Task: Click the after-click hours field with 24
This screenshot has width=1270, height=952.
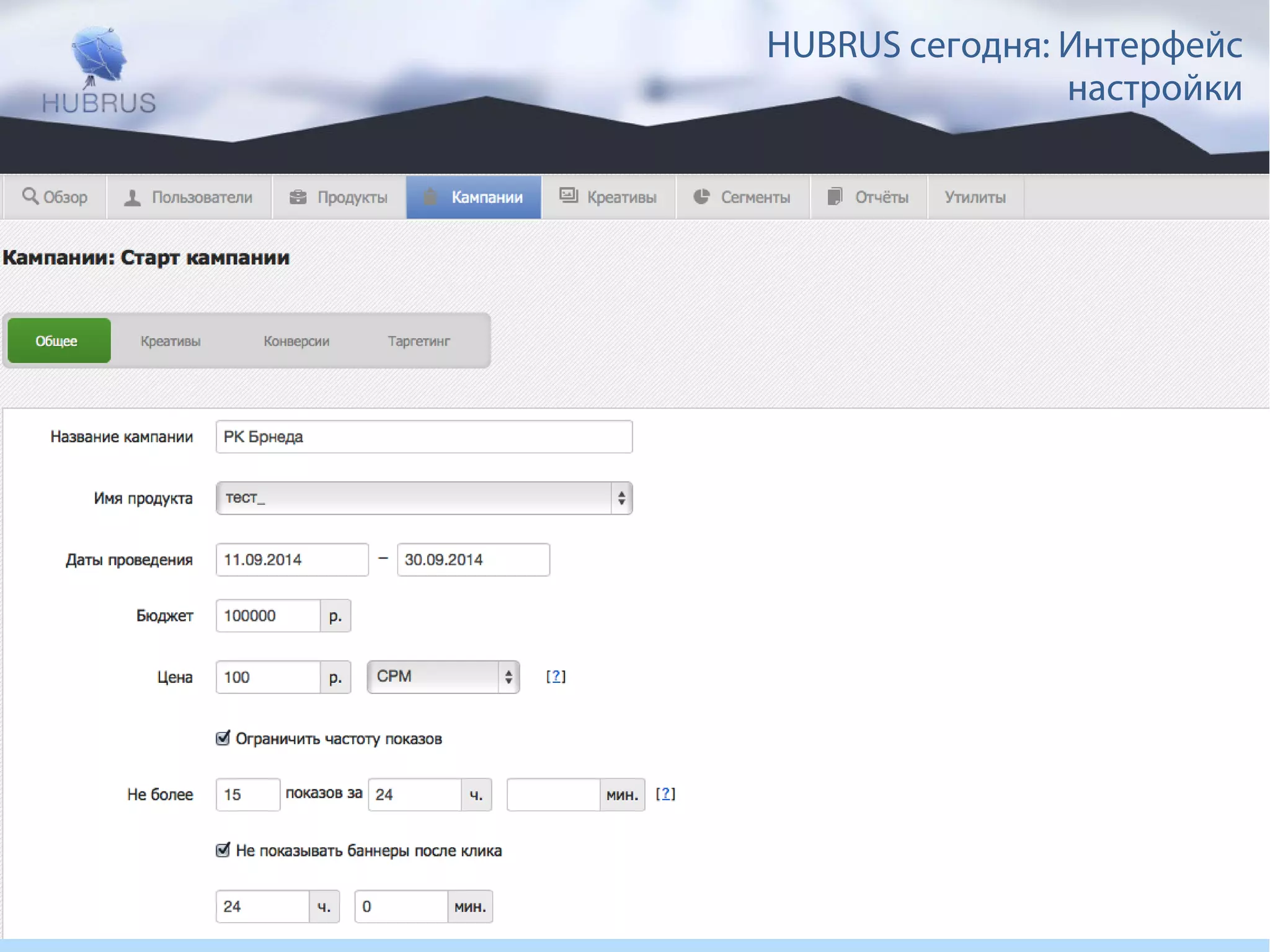Action: pyautogui.click(x=262, y=907)
